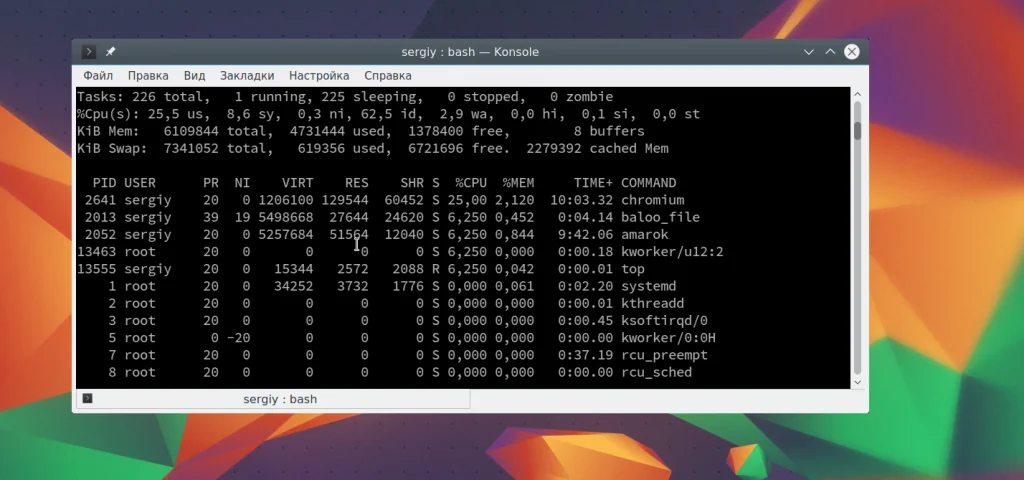Screen dimensions: 1024x480
Task: Click PID 13555 in process list
Action: click(96, 269)
